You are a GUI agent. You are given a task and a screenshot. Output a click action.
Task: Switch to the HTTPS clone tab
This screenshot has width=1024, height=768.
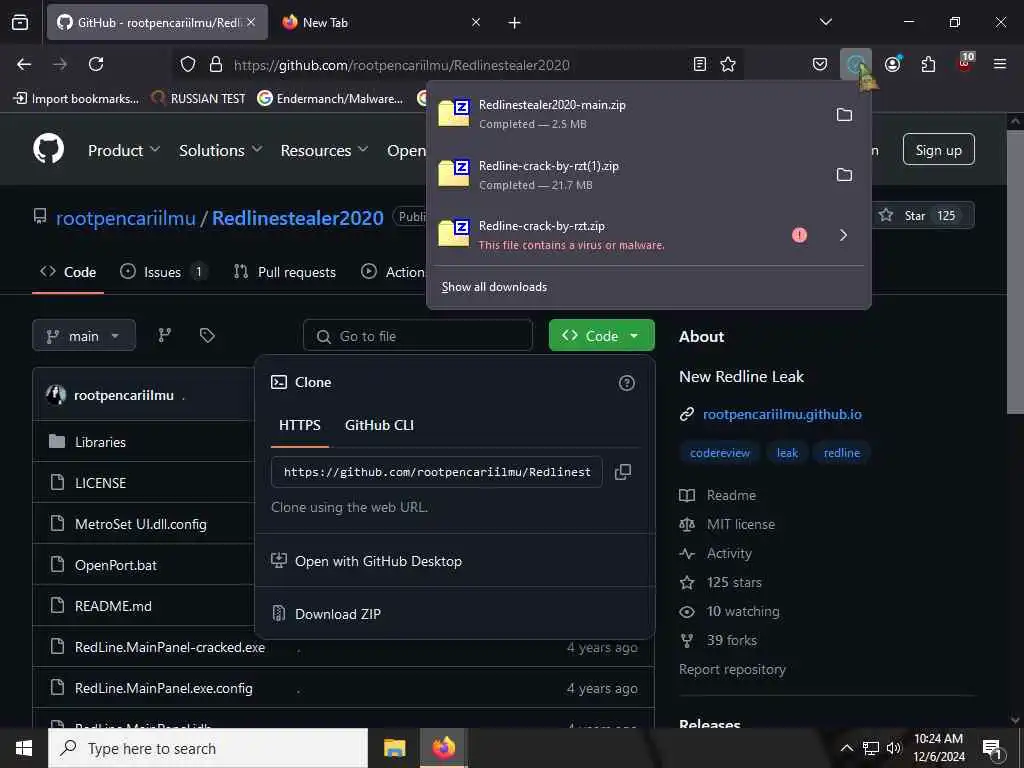300,425
